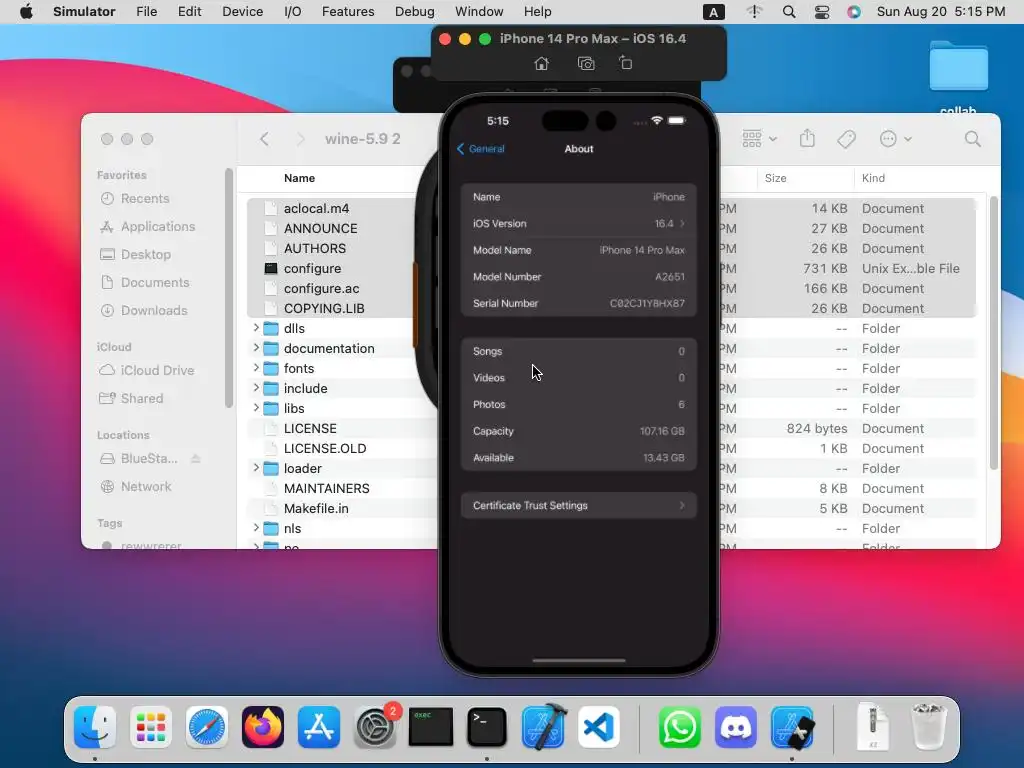Open Launchpad from the Dock
1024x768 pixels.
(x=151, y=727)
